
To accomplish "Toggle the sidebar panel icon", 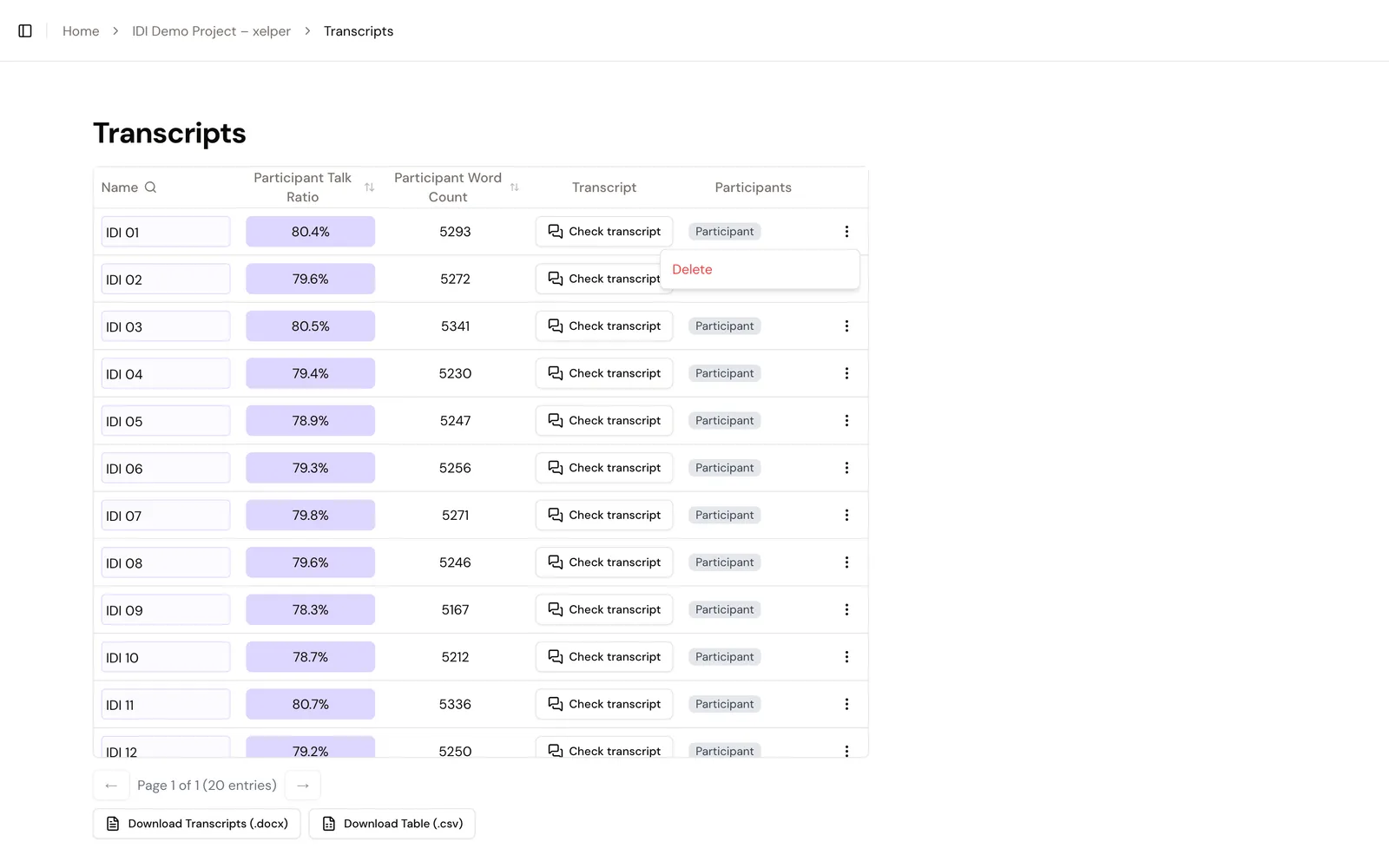I will pyautogui.click(x=25, y=31).
